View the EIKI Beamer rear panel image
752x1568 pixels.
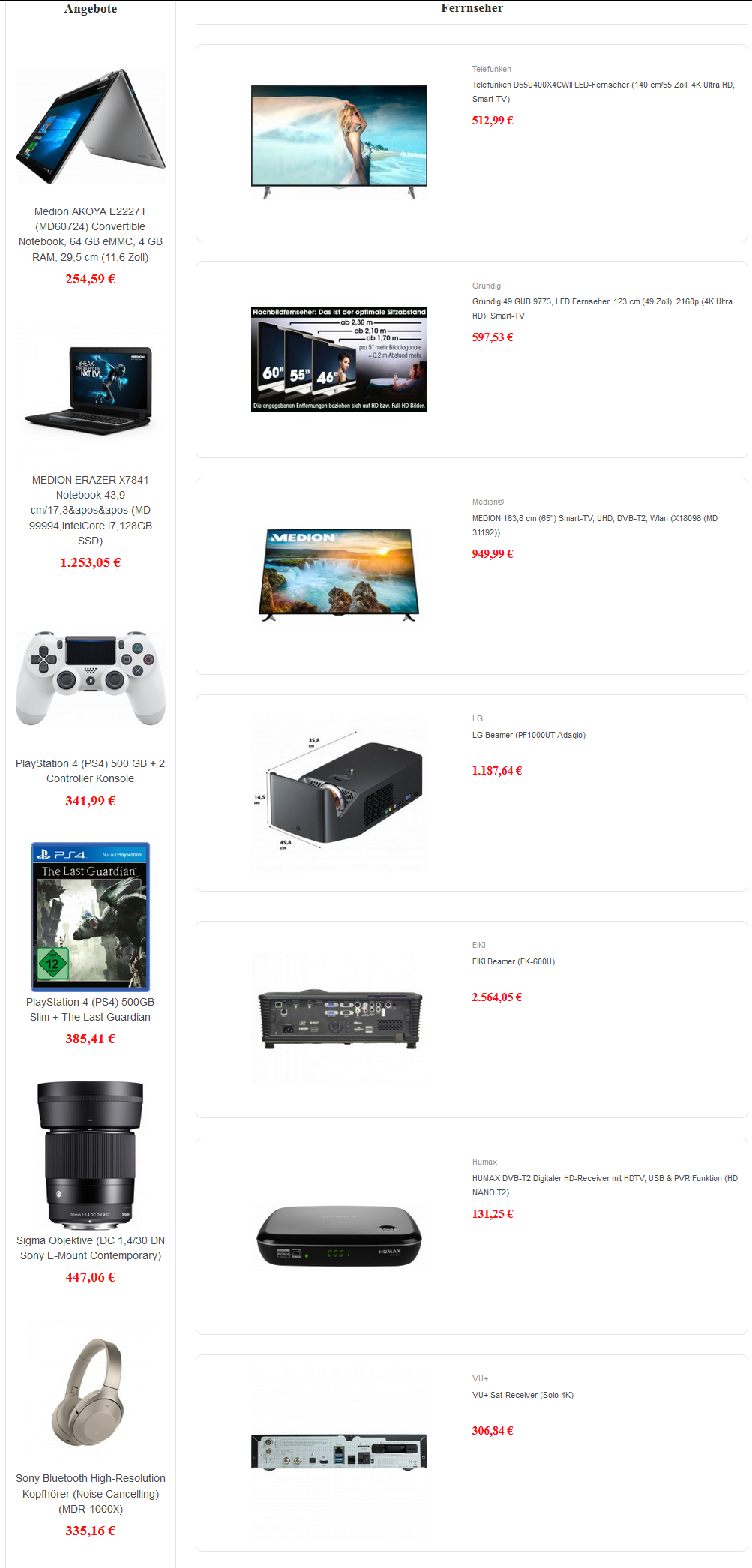[x=339, y=1019]
